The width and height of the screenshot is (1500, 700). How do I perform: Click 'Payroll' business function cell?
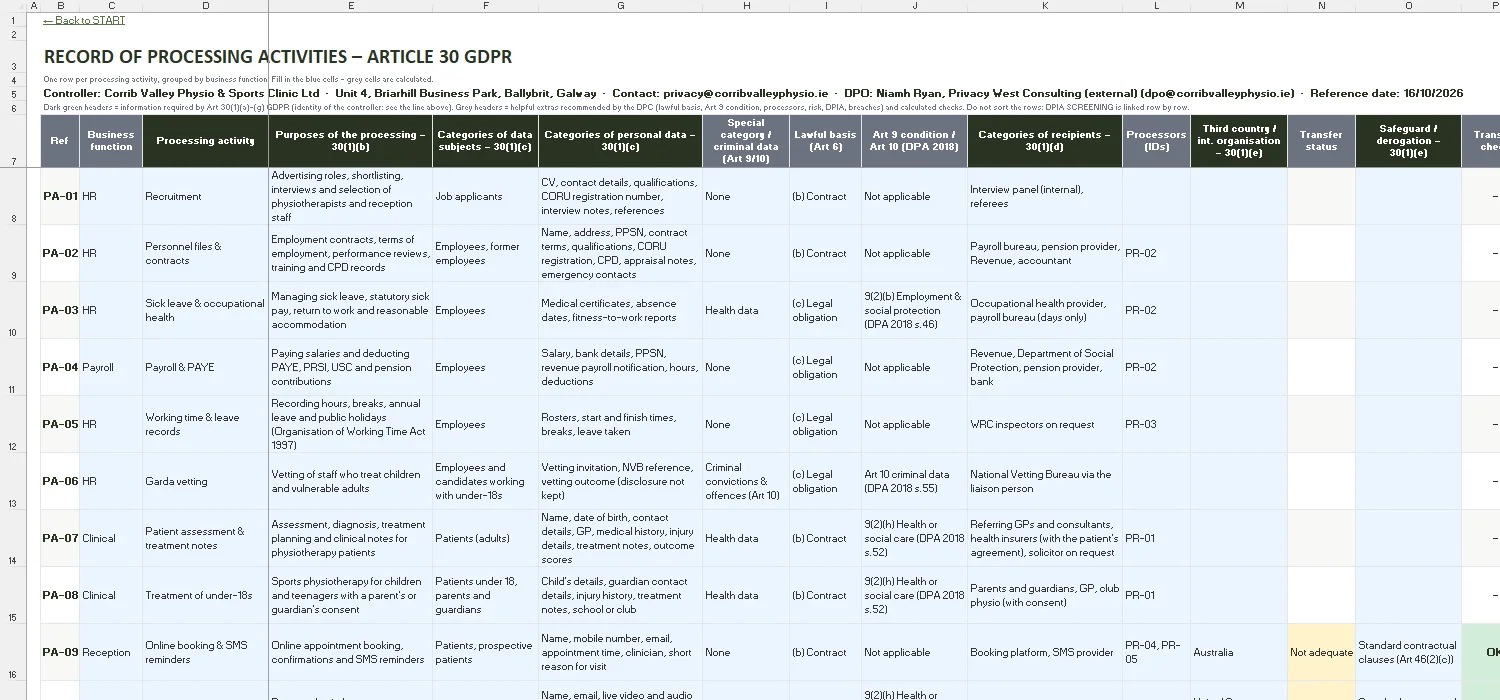click(111, 367)
